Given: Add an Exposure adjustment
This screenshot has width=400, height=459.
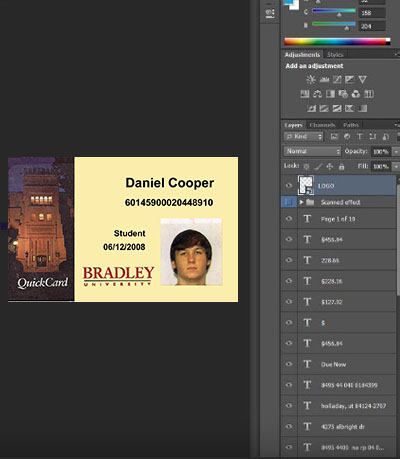Looking at the screenshot, I should click(349, 79).
